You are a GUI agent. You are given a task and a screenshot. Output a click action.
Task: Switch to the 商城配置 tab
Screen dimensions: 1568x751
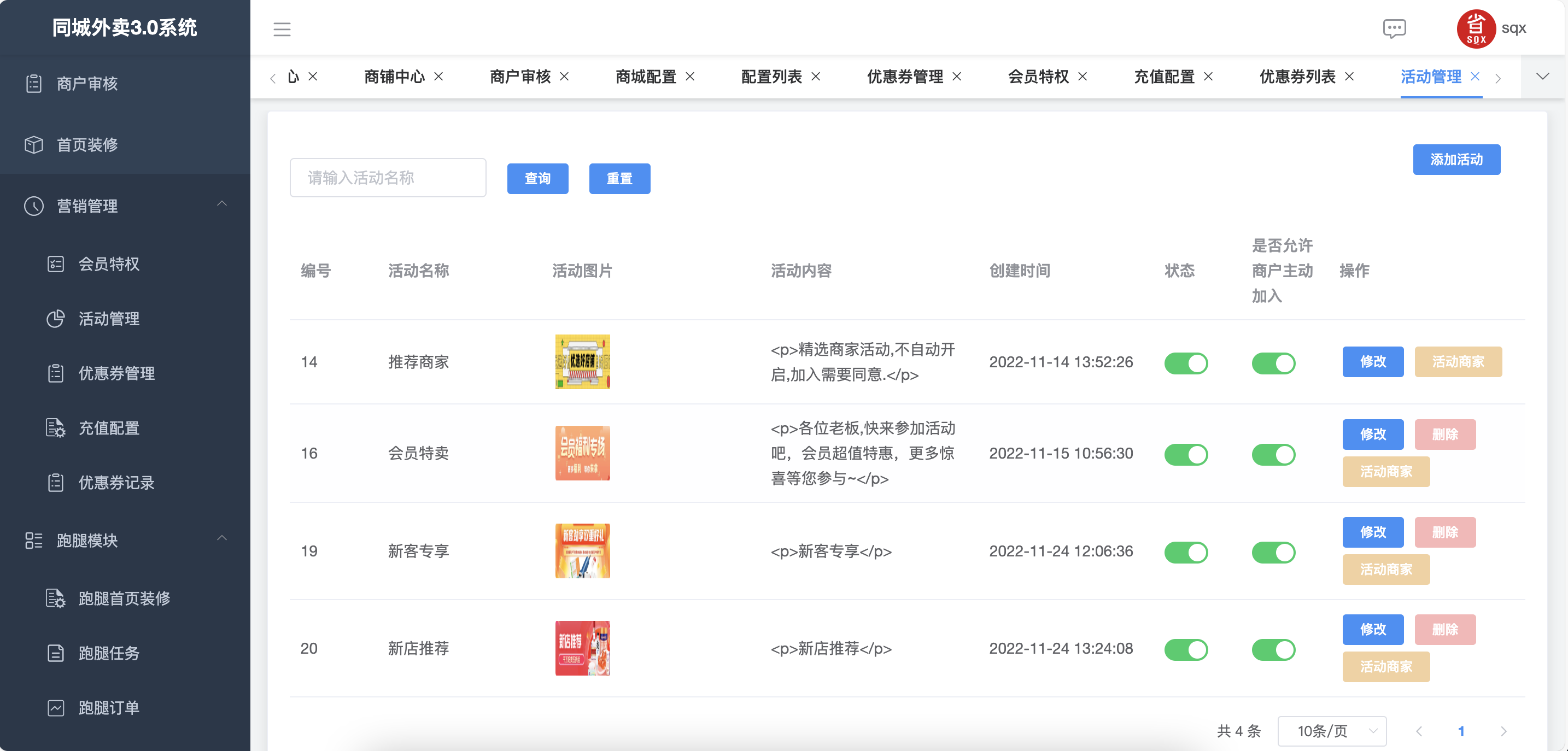(646, 76)
